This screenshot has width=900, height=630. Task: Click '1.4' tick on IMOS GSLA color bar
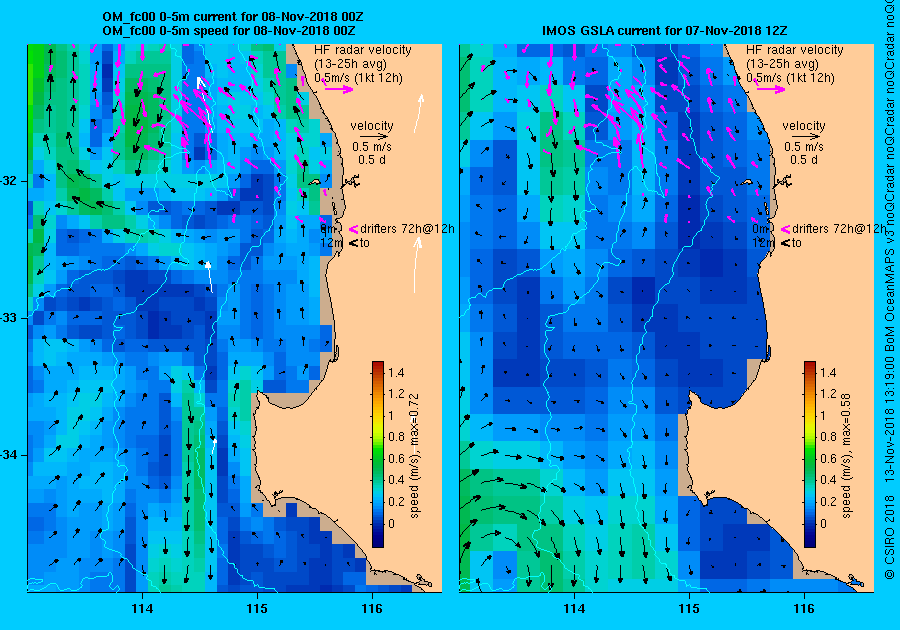tap(828, 372)
